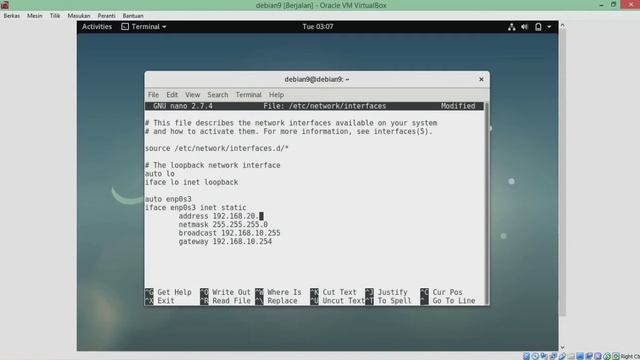The width and height of the screenshot is (640, 360).
Task: Click the 'Cut Text' nano shortcut label
Action: point(339,292)
